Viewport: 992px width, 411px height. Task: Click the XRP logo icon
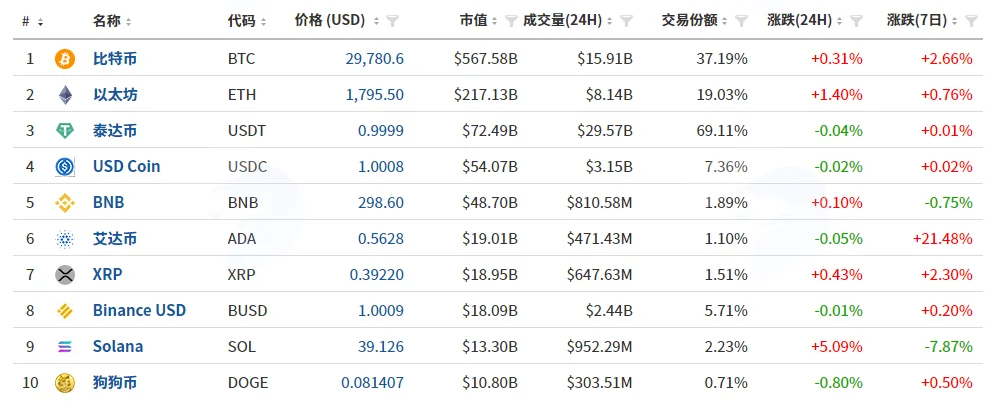click(x=65, y=275)
